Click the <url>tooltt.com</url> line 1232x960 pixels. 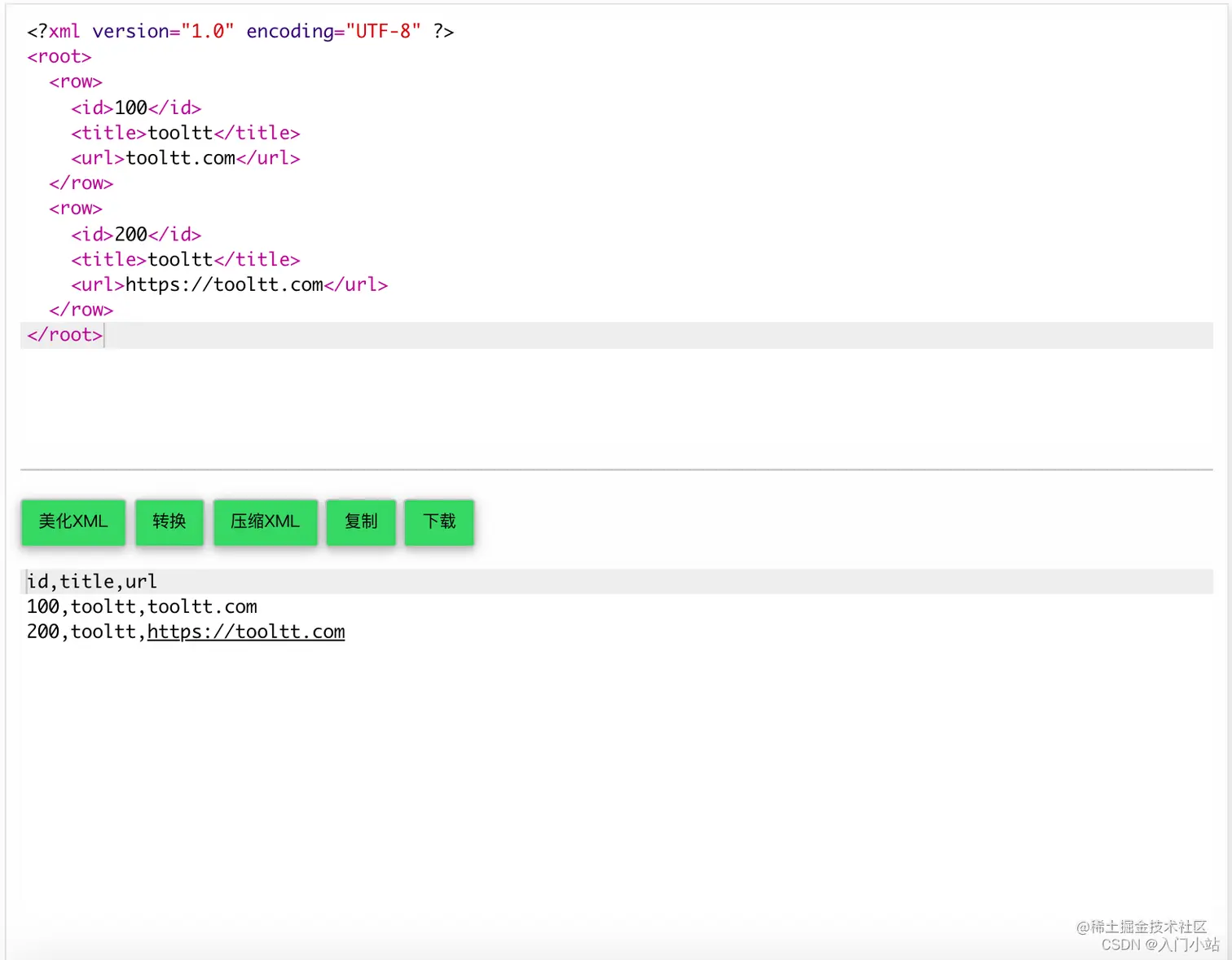[x=186, y=158]
